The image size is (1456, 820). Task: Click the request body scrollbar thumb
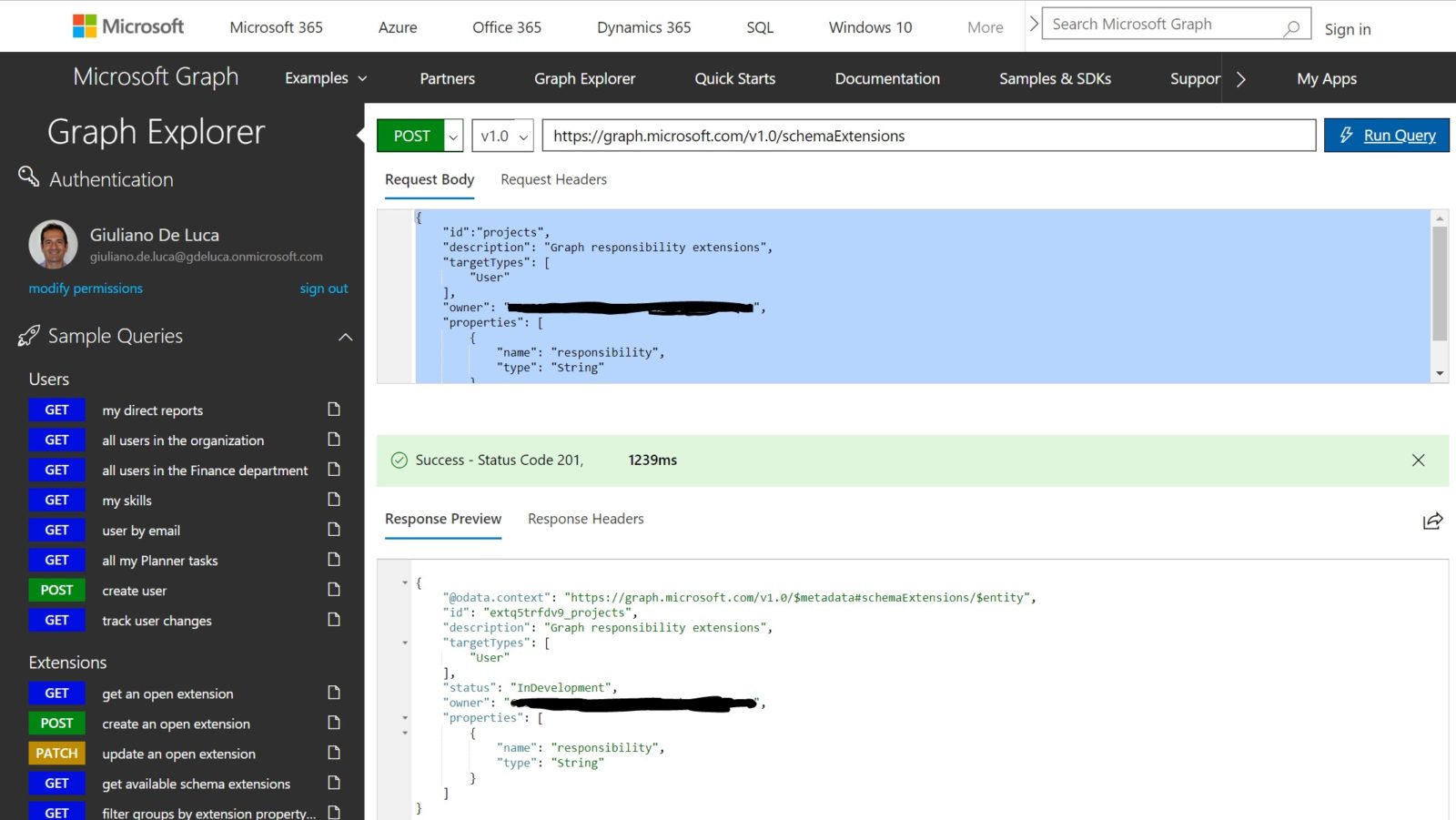(x=1440, y=283)
